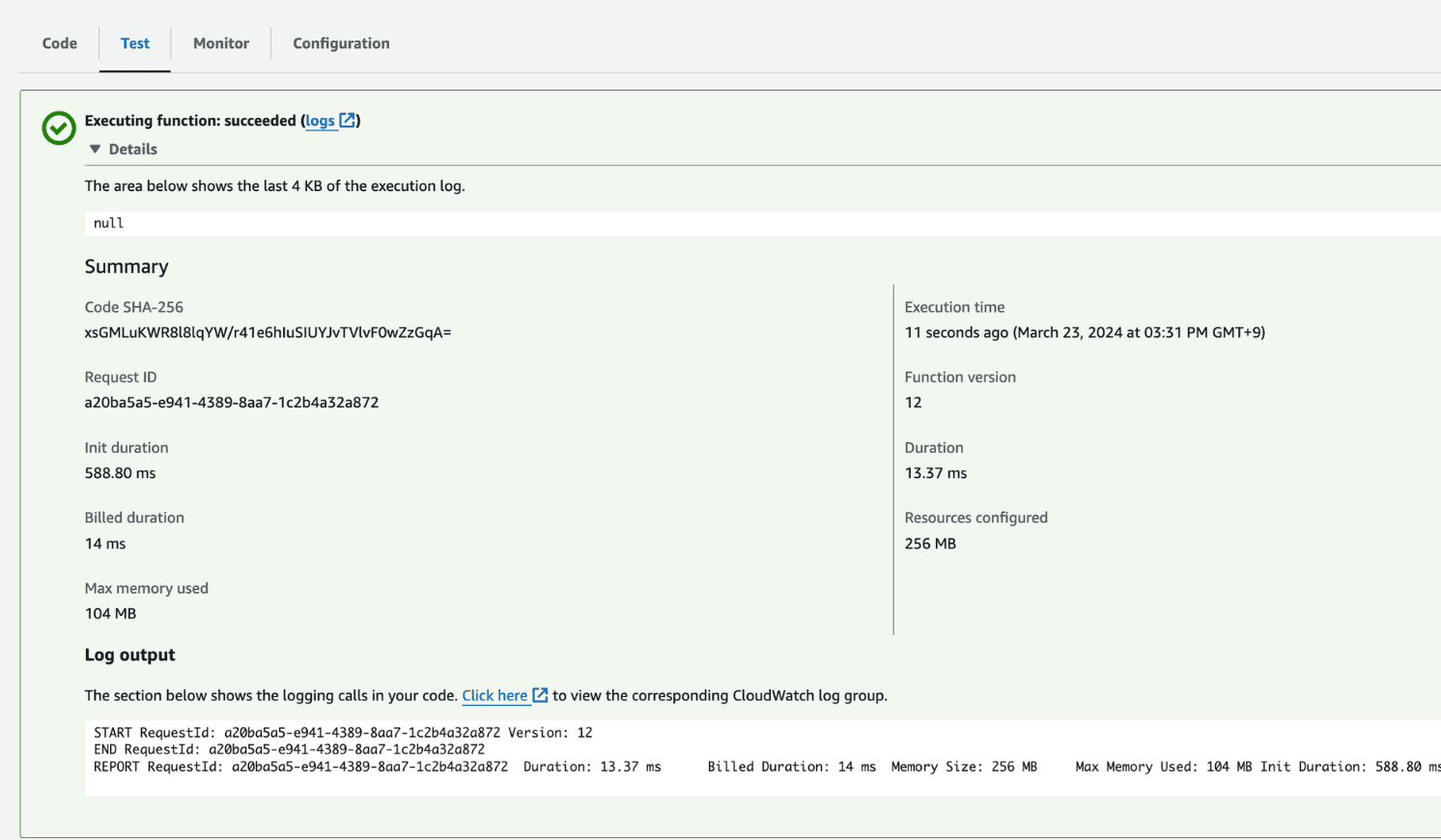Viewport: 1441px width, 840px height.
Task: Click the external link icon beside logs
Action: click(348, 121)
